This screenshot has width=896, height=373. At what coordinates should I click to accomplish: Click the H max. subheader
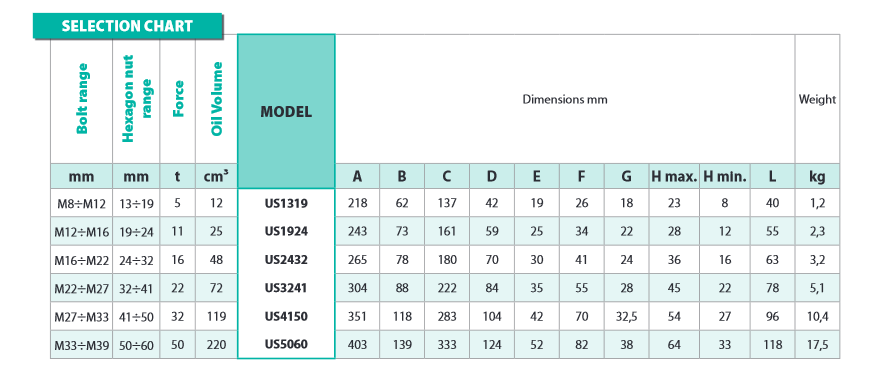pos(674,177)
